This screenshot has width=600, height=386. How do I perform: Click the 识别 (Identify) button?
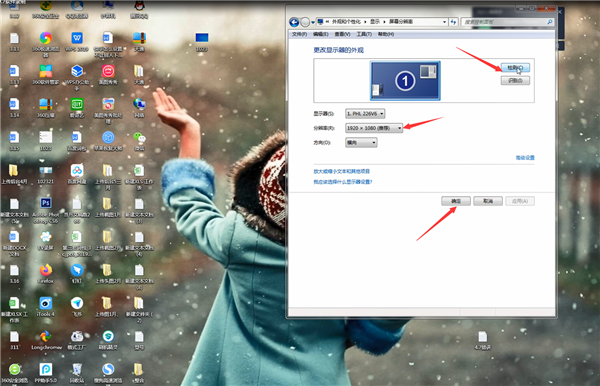(x=515, y=80)
